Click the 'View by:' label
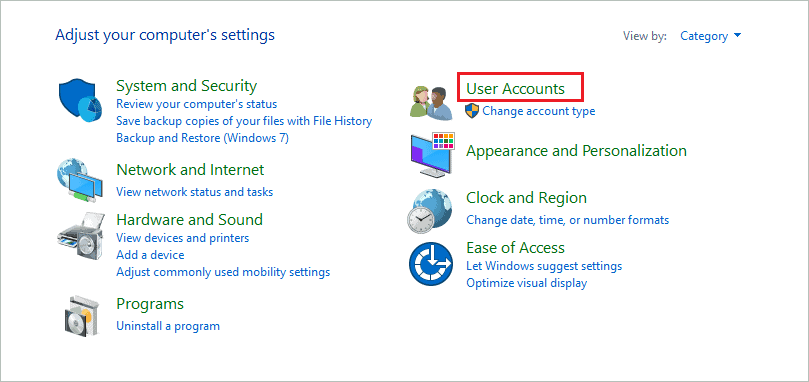Screen dimensions: 809x382 [645, 36]
